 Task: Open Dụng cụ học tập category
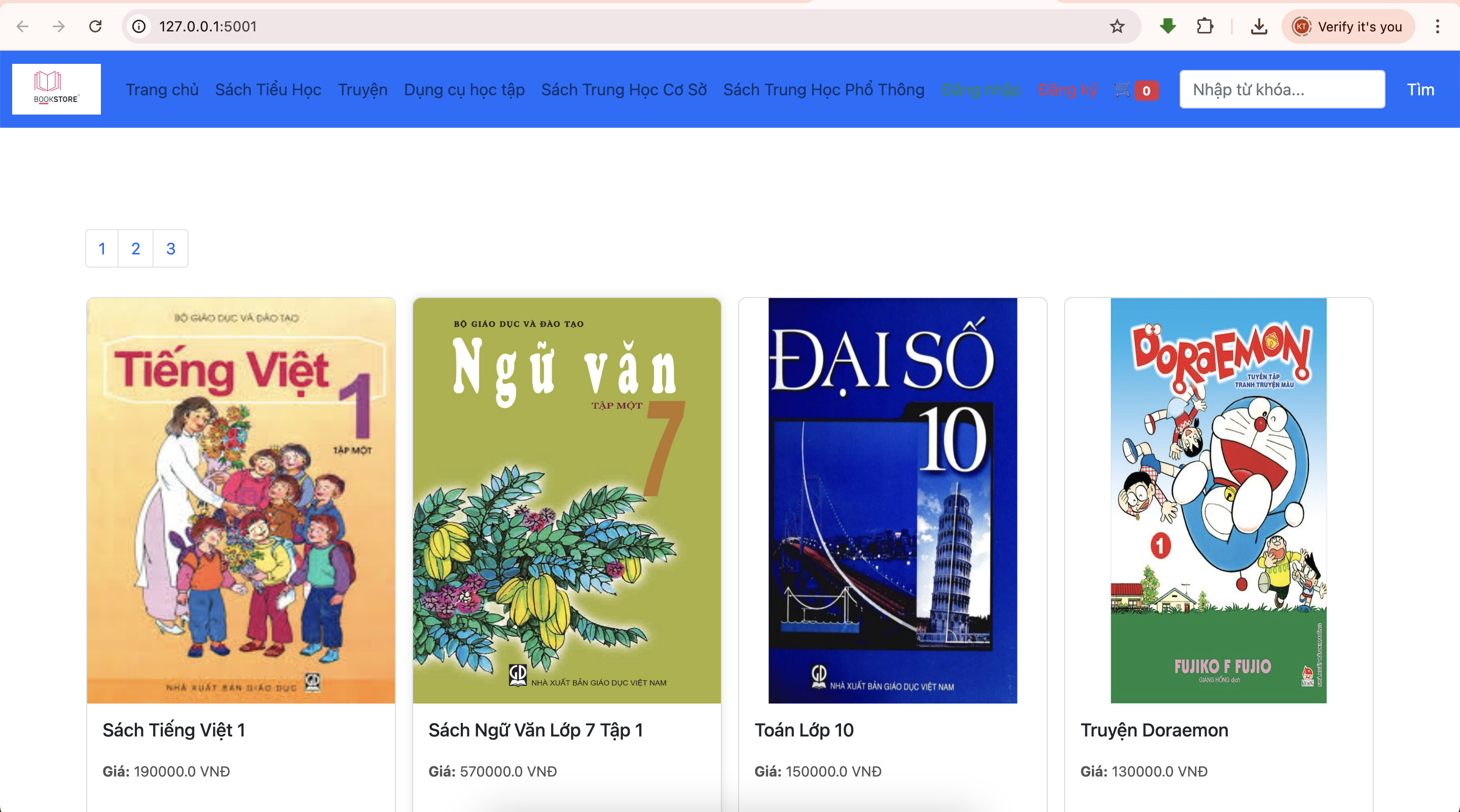pos(464,90)
